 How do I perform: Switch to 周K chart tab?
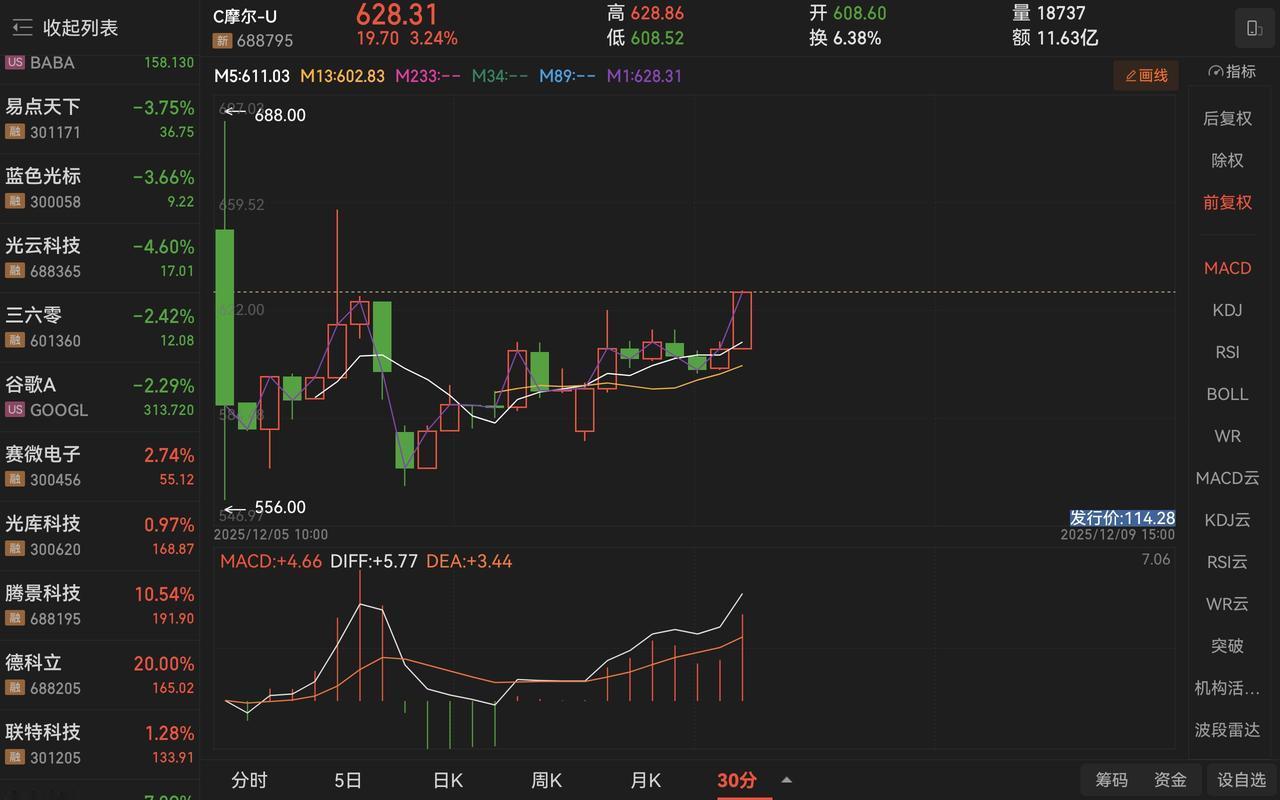(546, 780)
